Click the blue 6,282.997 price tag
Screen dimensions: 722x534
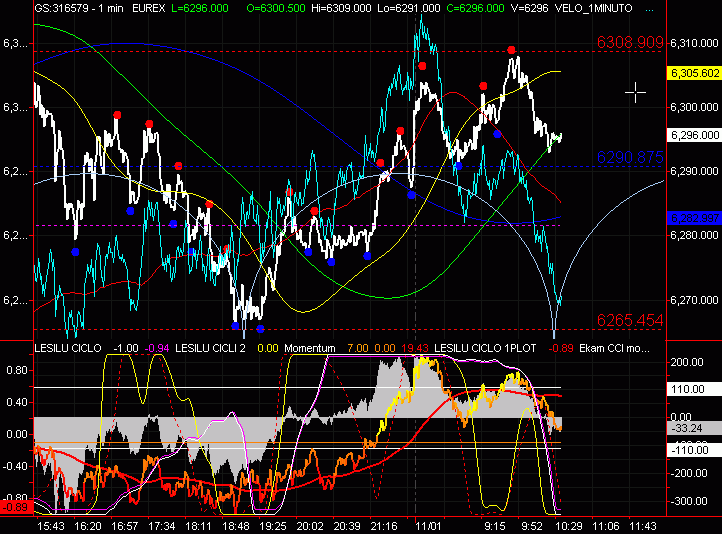[x=694, y=218]
